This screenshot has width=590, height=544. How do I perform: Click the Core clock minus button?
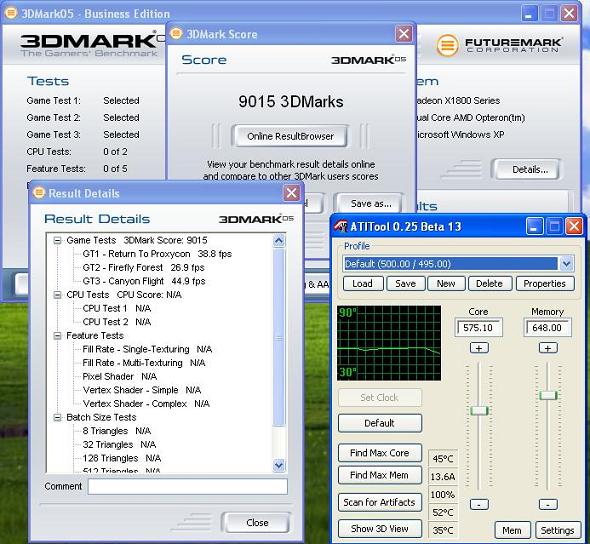pos(479,504)
